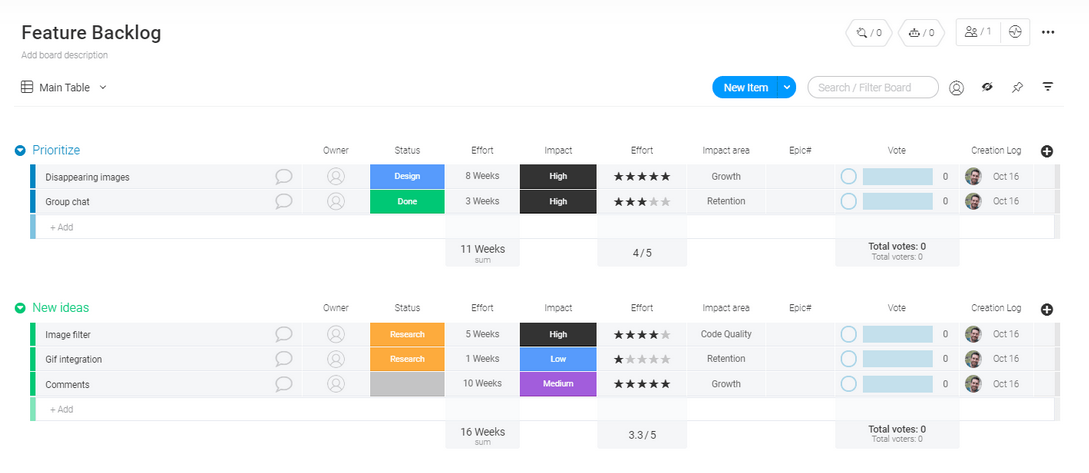Open the New ideas group title
The width and height of the screenshot is (1089, 473).
click(x=60, y=308)
